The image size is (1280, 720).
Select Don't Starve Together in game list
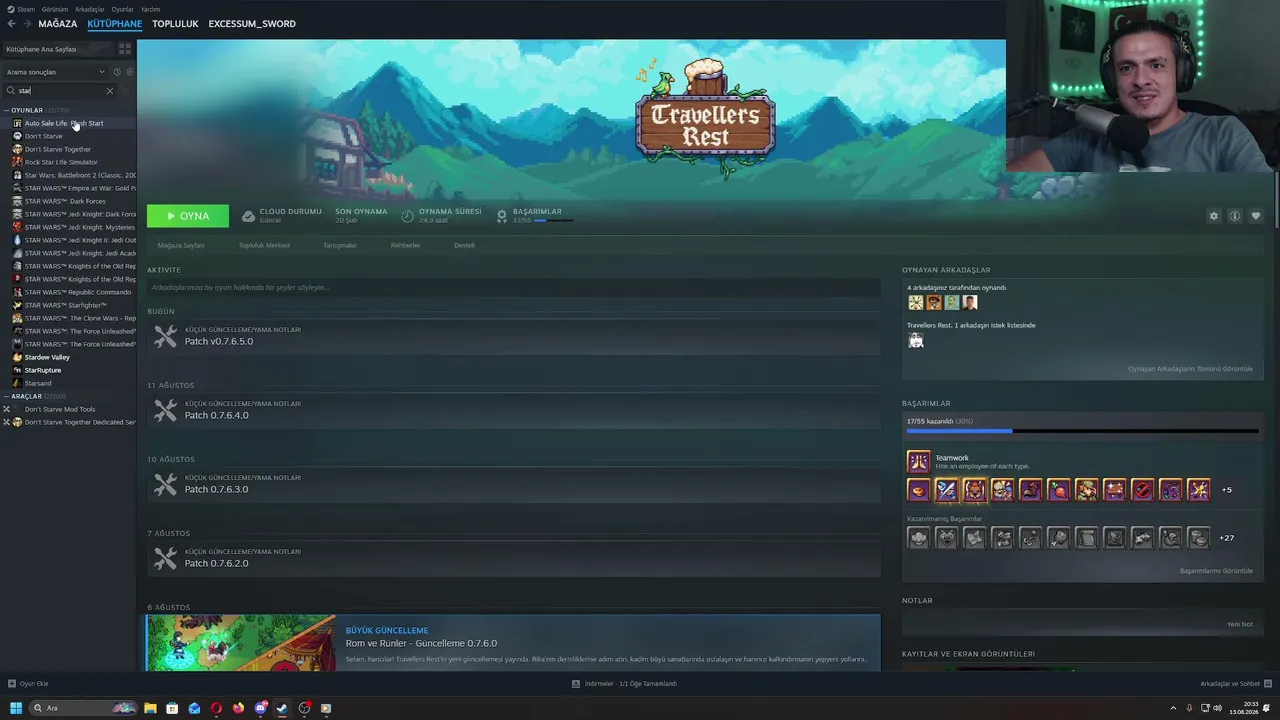[58, 149]
